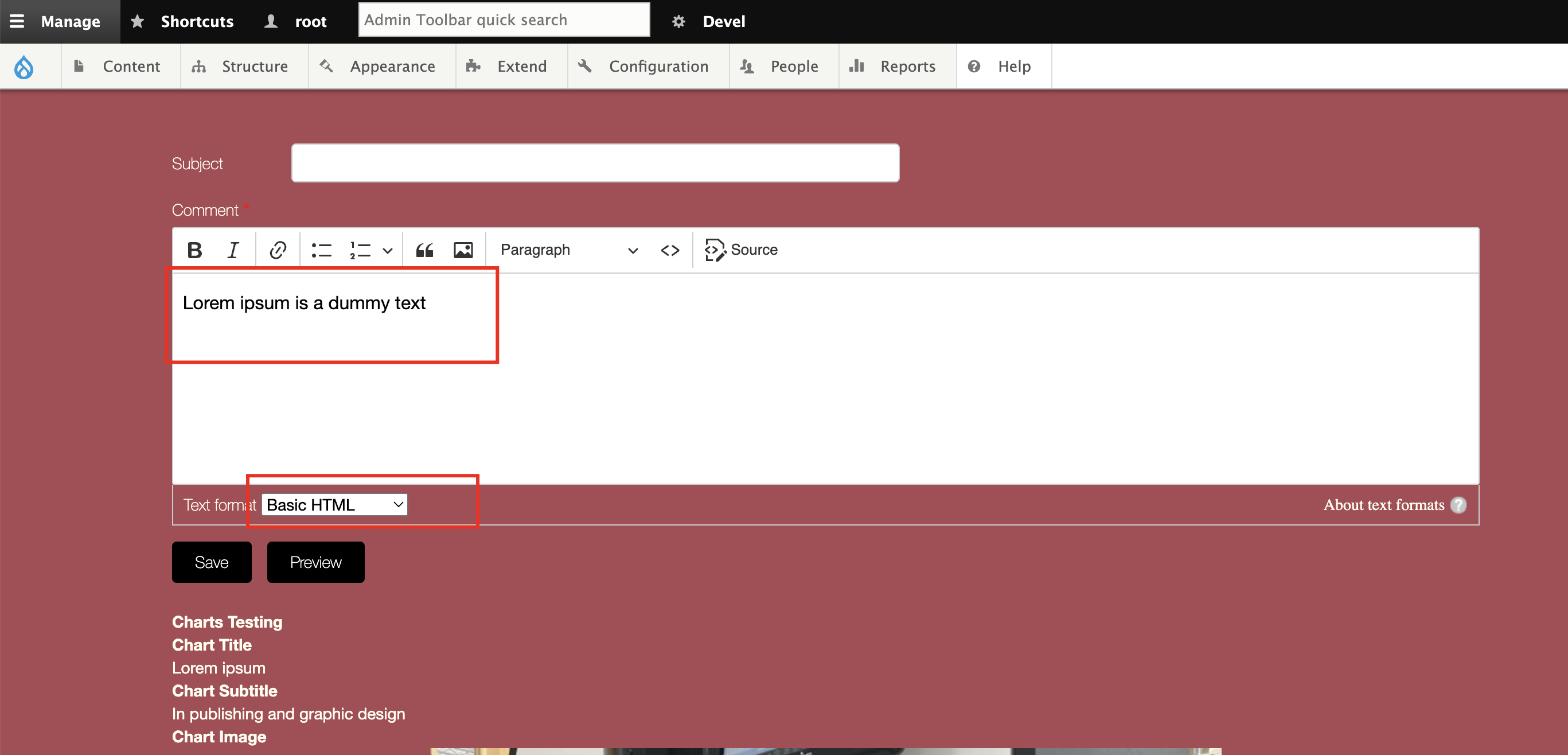1568x755 pixels.
Task: Click the Devel gear icon in the toolbar
Action: [677, 21]
